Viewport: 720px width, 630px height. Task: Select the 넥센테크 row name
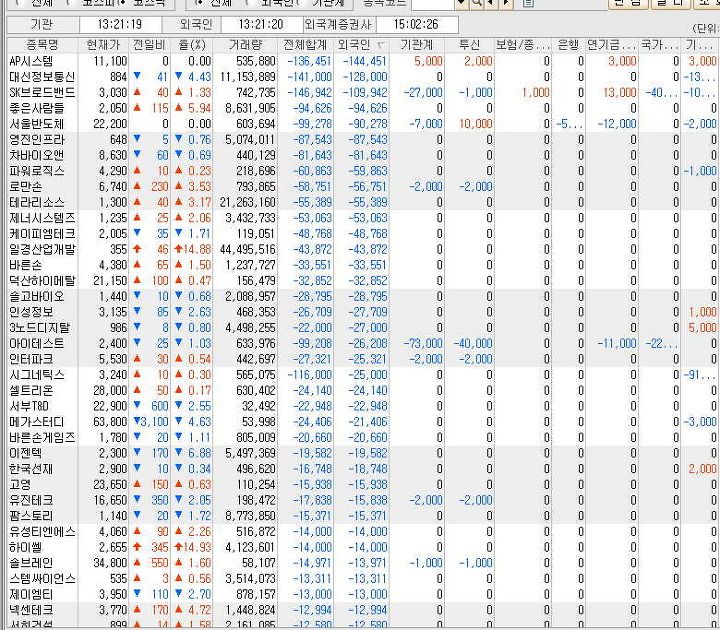[x=31, y=610]
